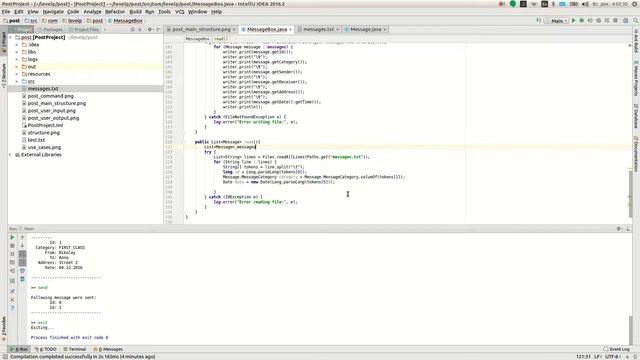The image size is (640, 360).
Task: Click levelp breadcrumb in navigation bar
Action: click(x=72, y=20)
